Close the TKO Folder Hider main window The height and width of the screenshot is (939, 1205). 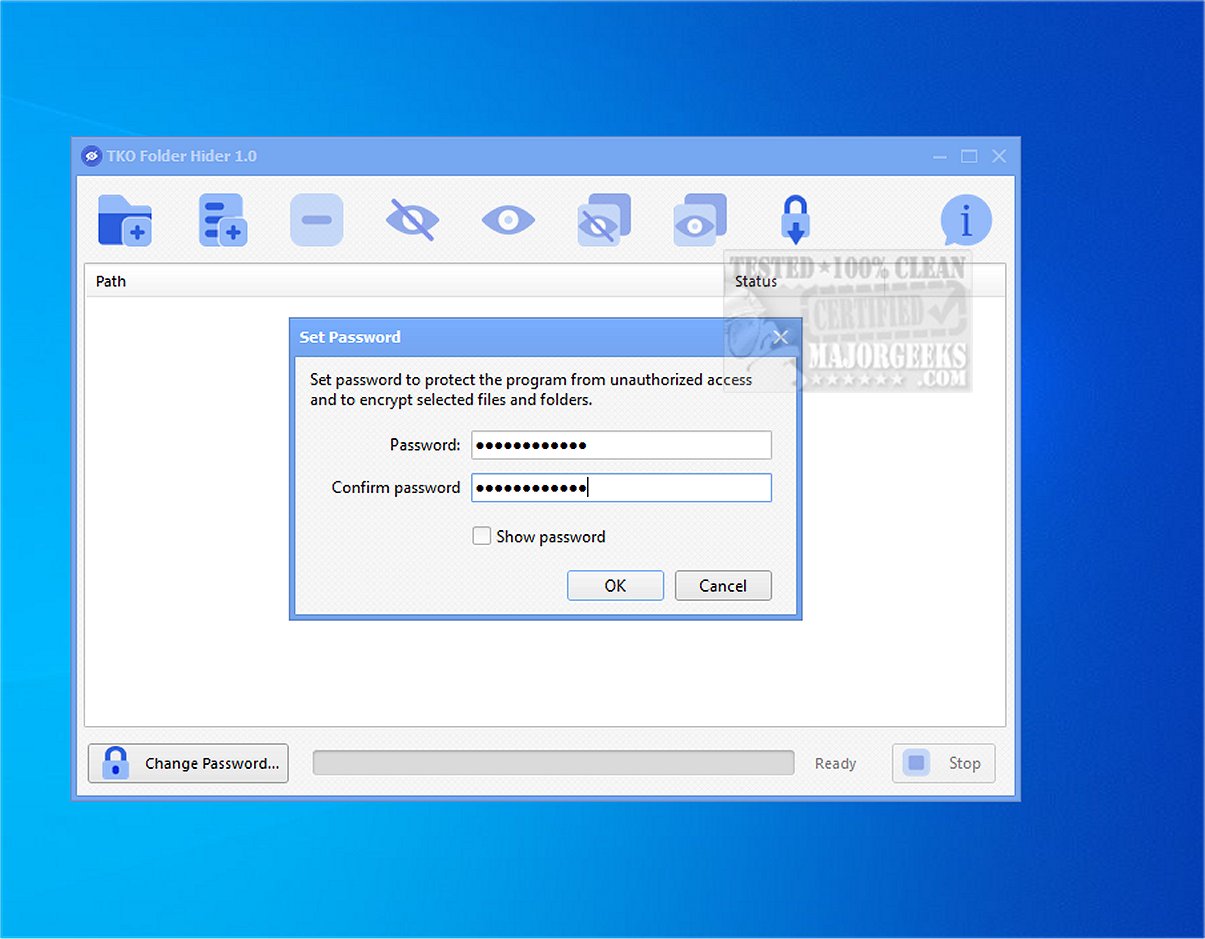[x=999, y=156]
